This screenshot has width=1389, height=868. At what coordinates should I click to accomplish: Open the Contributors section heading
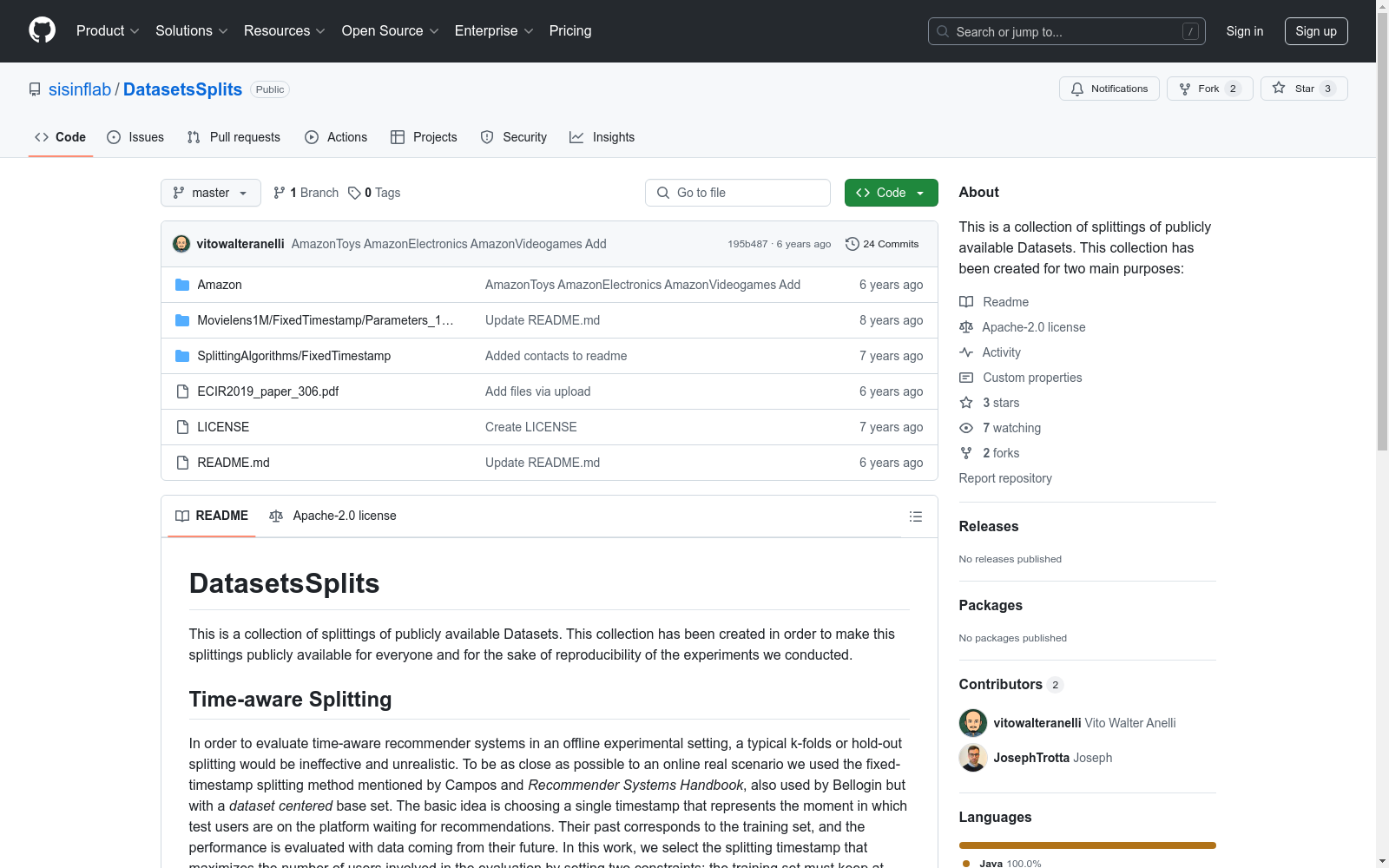pos(1010,684)
